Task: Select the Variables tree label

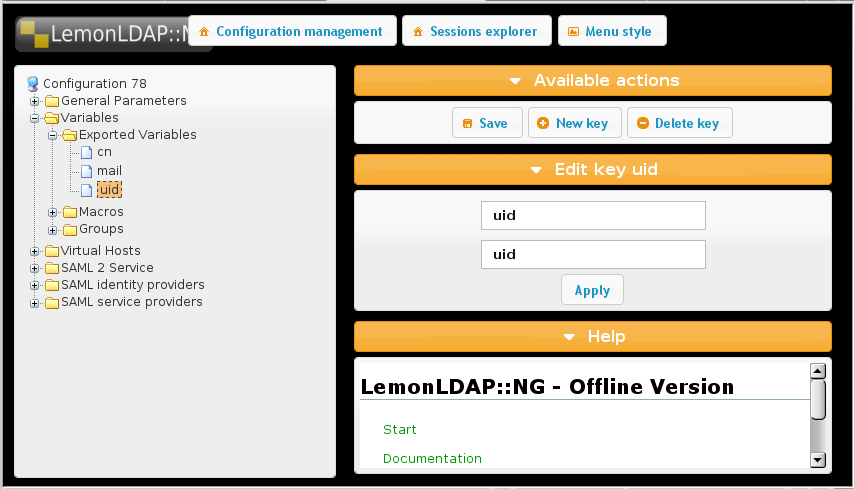Action: point(89,118)
